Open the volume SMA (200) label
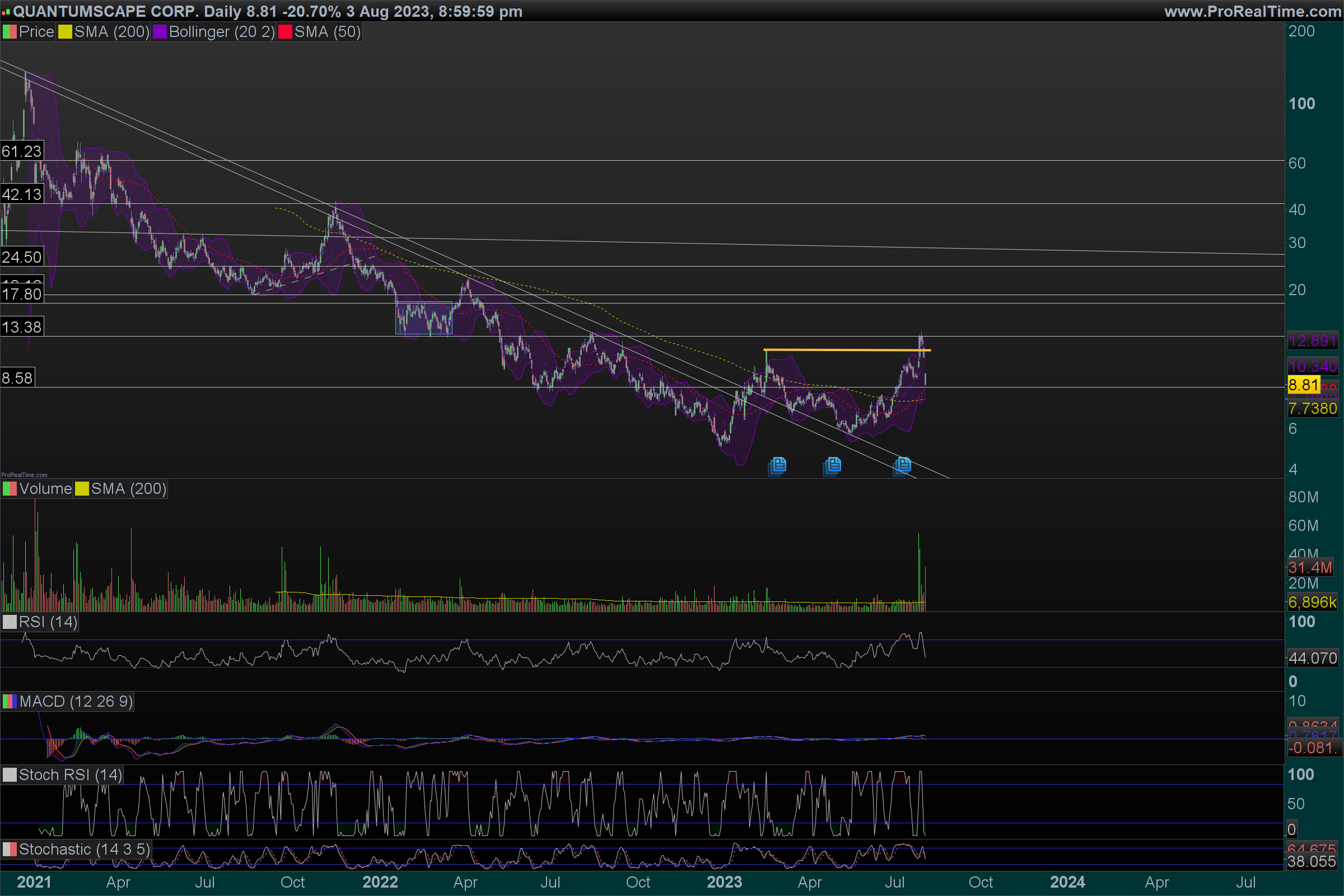 [129, 489]
